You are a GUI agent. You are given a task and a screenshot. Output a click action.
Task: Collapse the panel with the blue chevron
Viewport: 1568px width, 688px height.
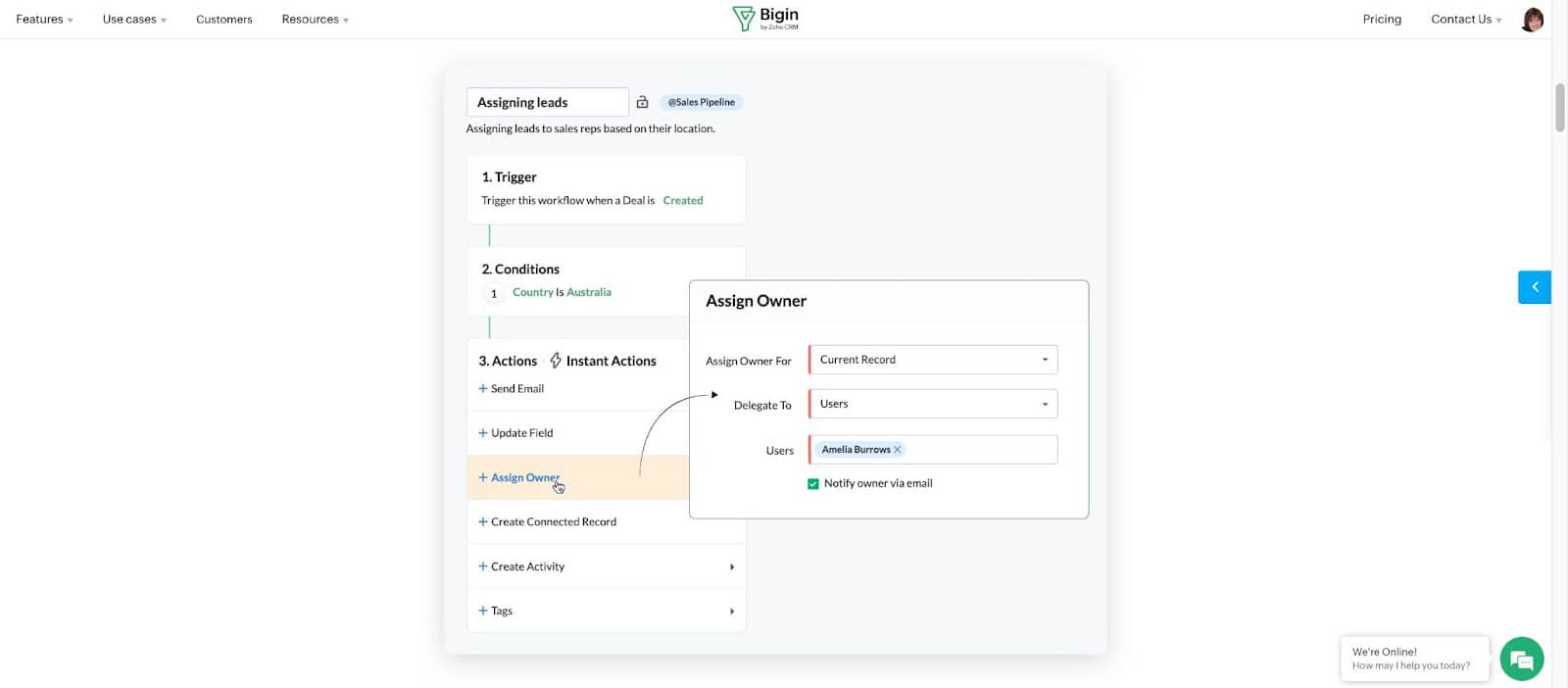point(1534,286)
